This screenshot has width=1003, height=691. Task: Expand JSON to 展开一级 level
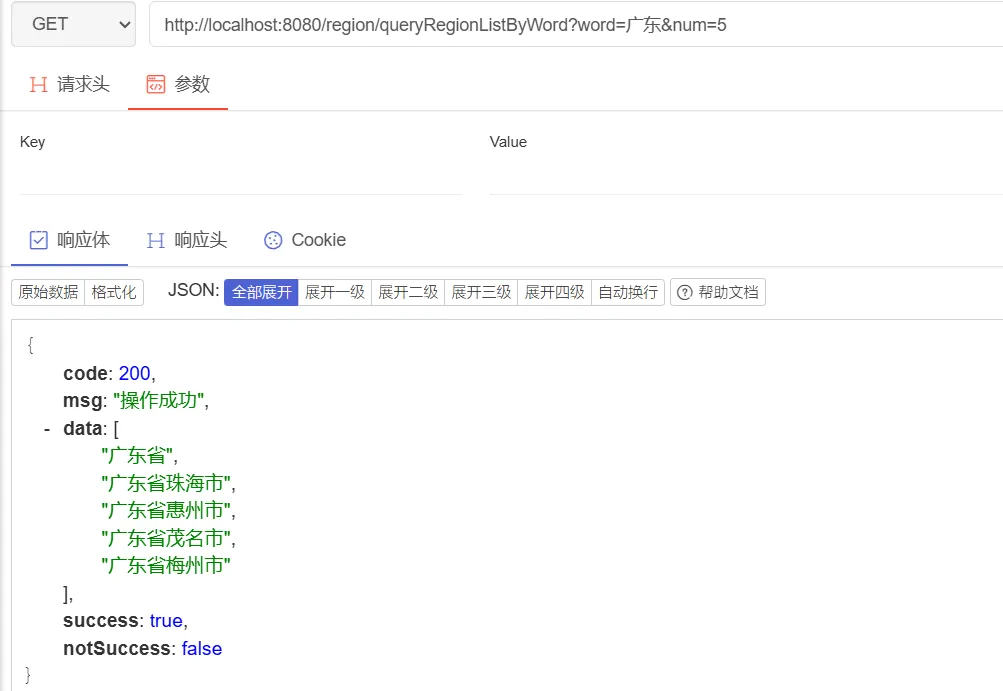(x=335, y=292)
